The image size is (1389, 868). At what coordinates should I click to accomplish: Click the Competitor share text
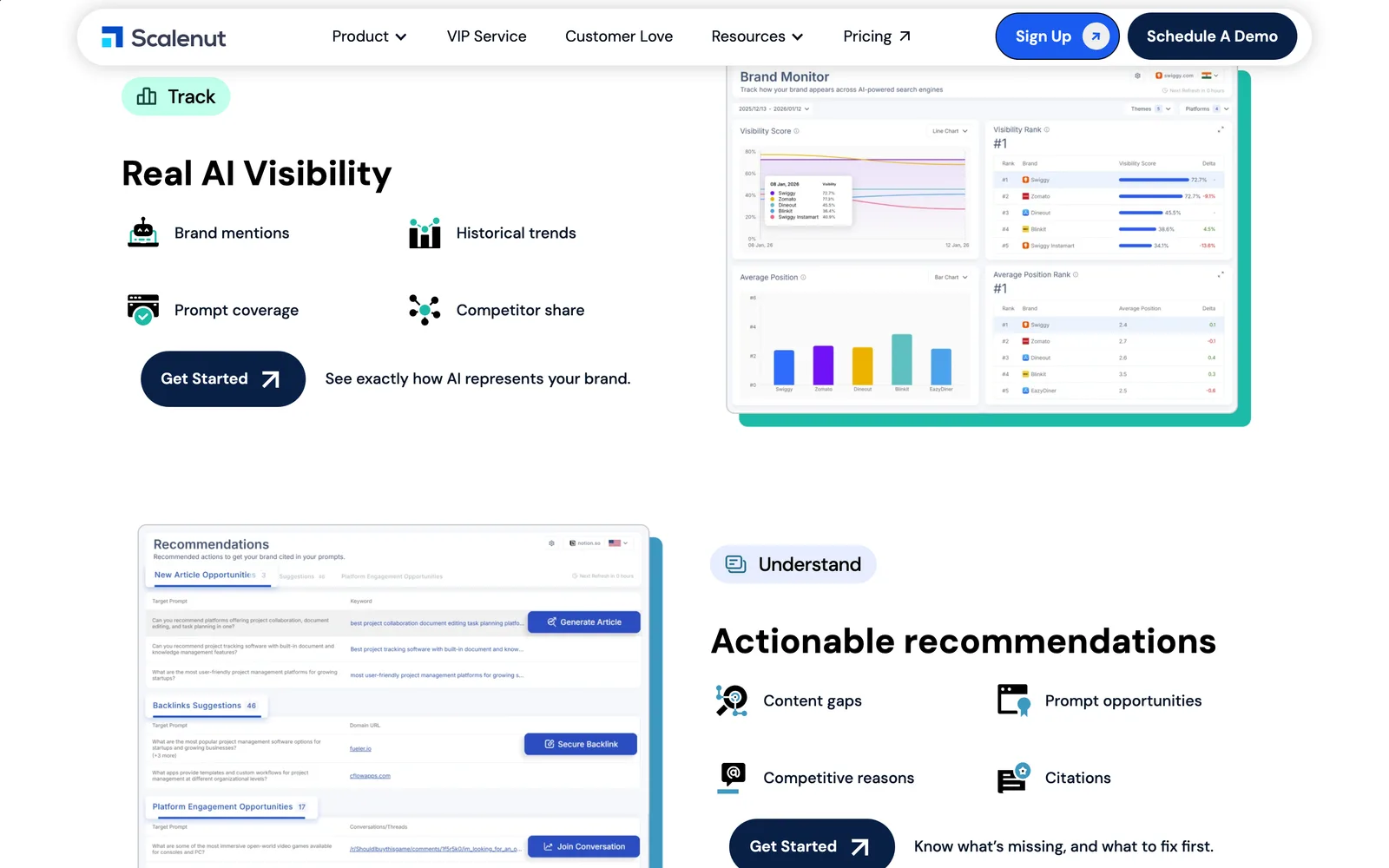point(520,310)
